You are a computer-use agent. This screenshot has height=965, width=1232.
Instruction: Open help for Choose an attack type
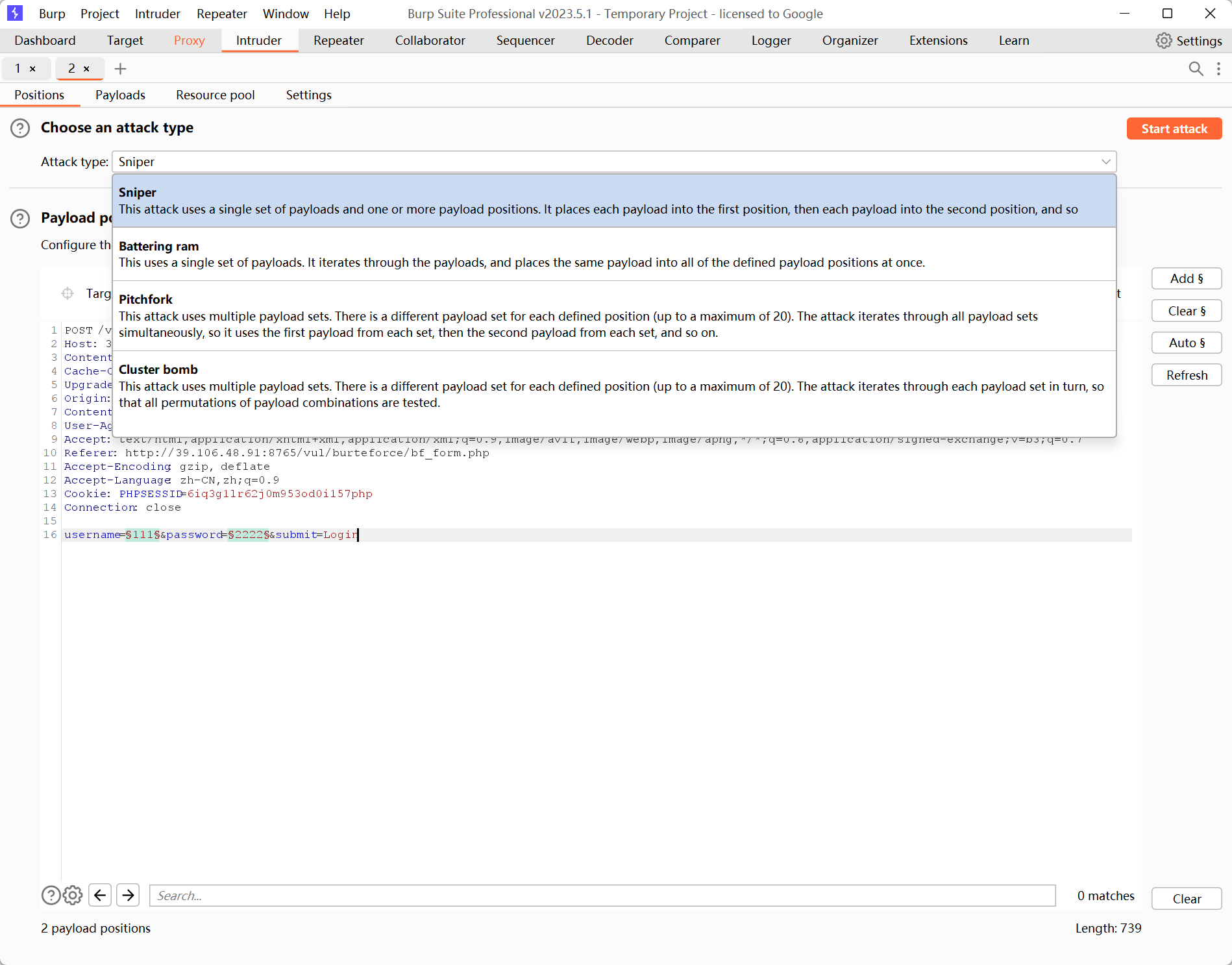click(x=20, y=128)
